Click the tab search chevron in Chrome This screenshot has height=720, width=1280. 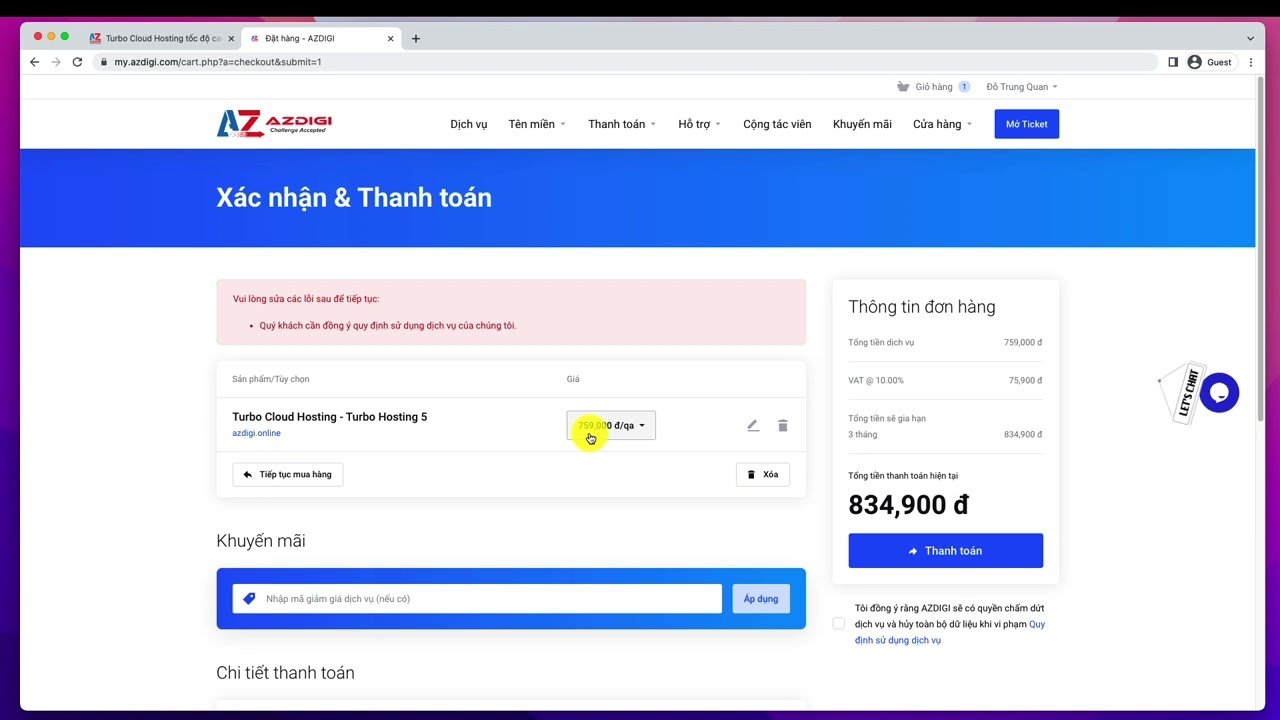click(1250, 39)
